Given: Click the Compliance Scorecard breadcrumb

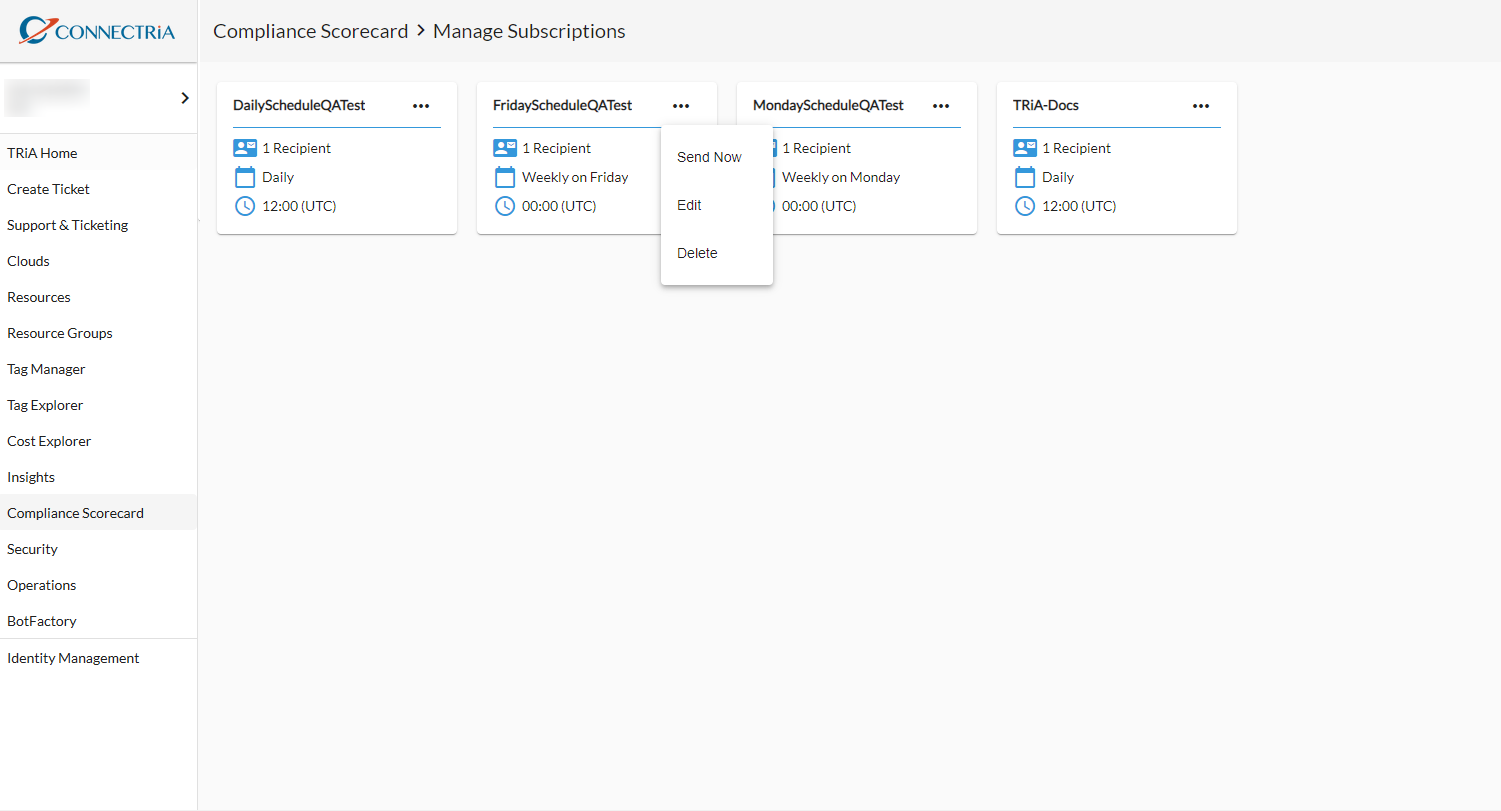Looking at the screenshot, I should tap(311, 31).
